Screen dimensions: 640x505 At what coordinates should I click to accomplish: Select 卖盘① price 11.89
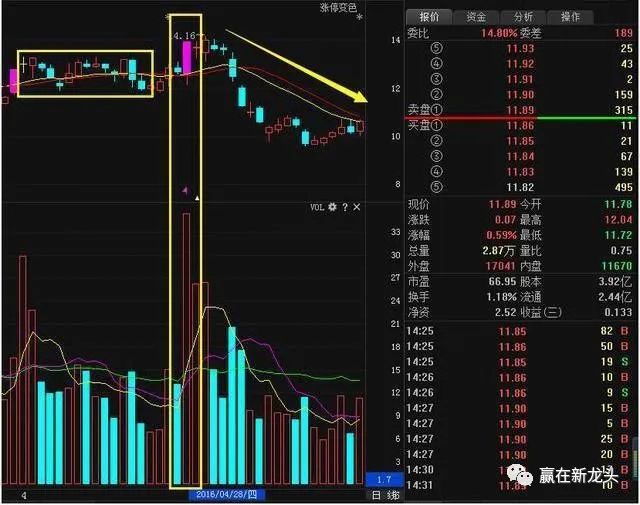tap(520, 110)
